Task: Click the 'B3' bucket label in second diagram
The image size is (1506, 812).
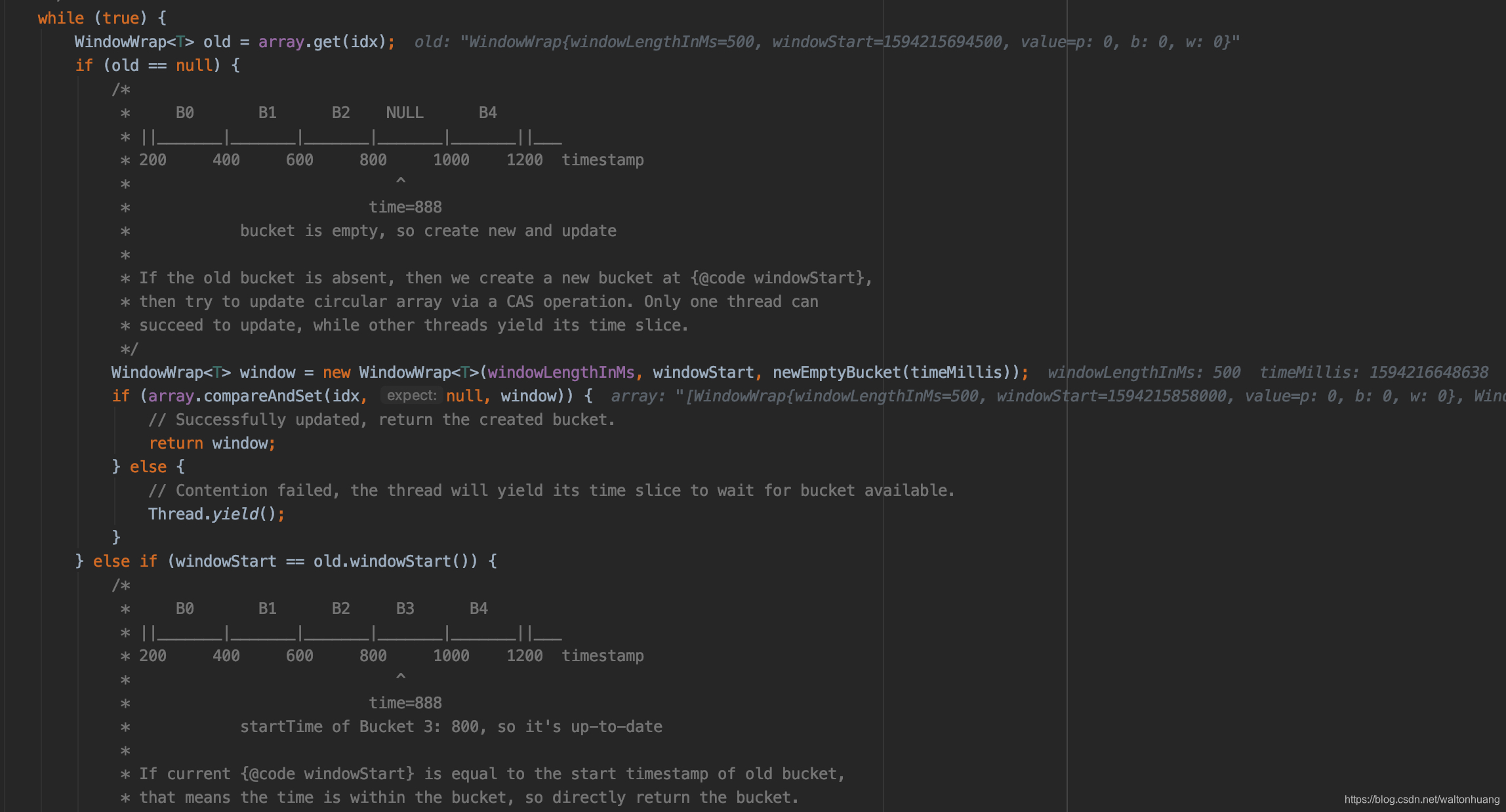Action: [x=405, y=609]
